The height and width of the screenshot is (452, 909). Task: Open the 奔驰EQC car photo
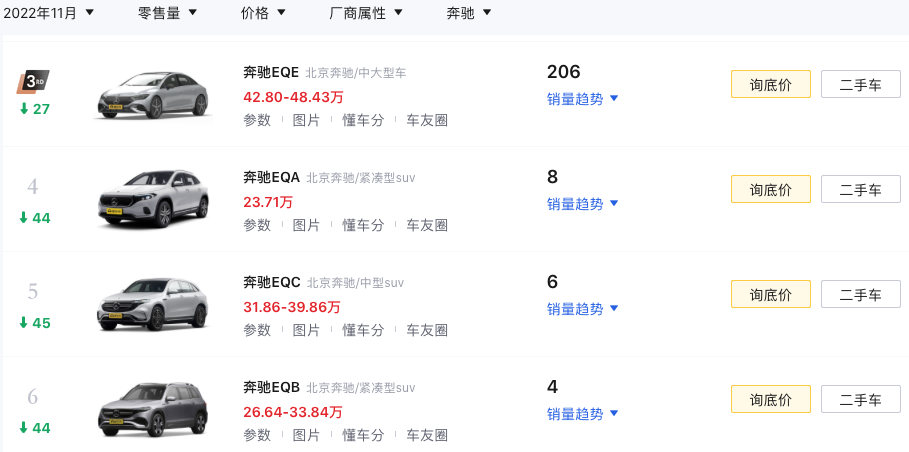(153, 304)
